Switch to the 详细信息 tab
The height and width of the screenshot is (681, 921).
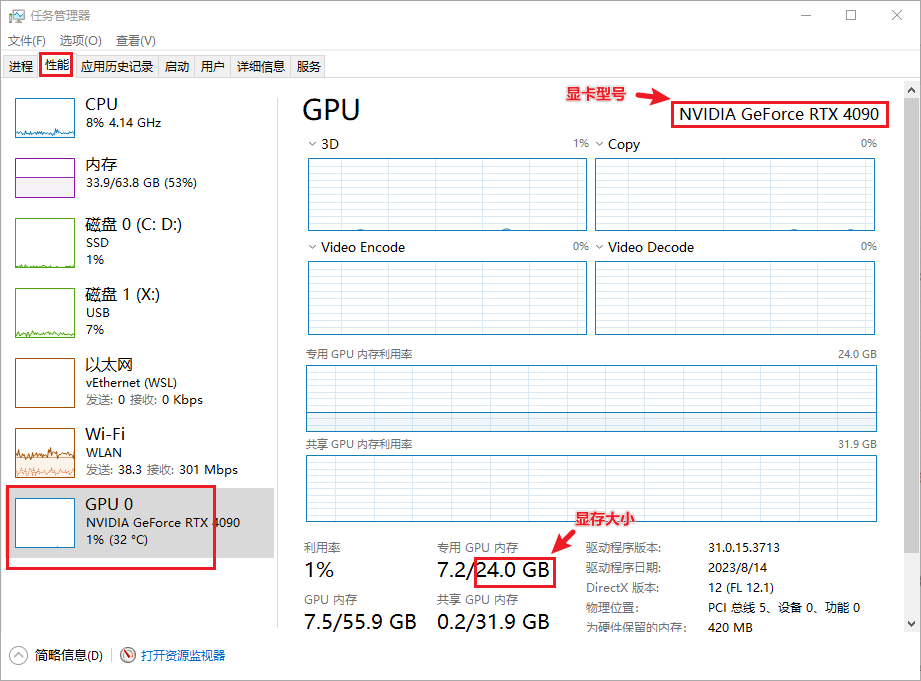click(261, 66)
